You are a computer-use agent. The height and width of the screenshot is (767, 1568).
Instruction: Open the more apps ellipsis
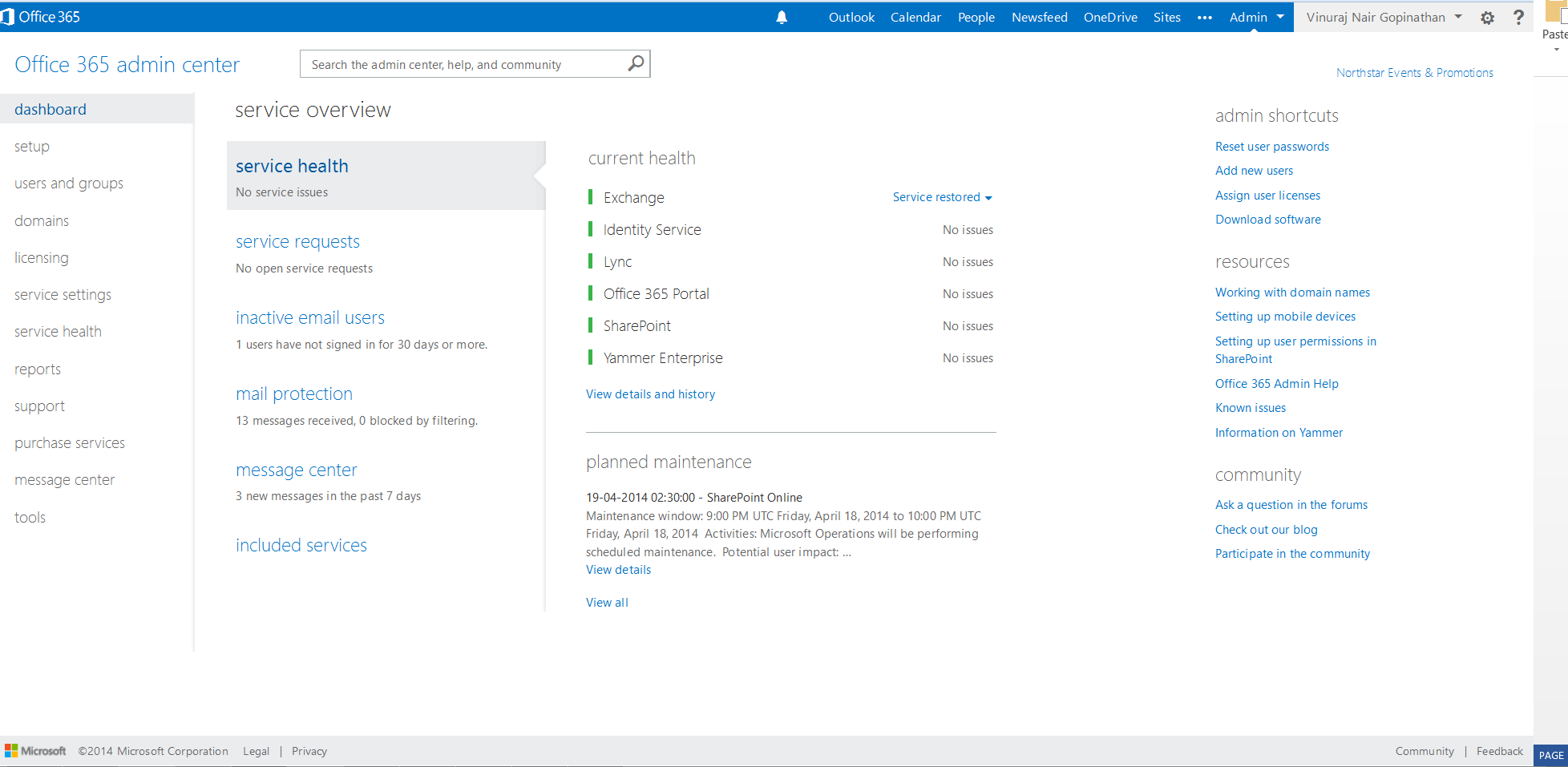[1204, 18]
